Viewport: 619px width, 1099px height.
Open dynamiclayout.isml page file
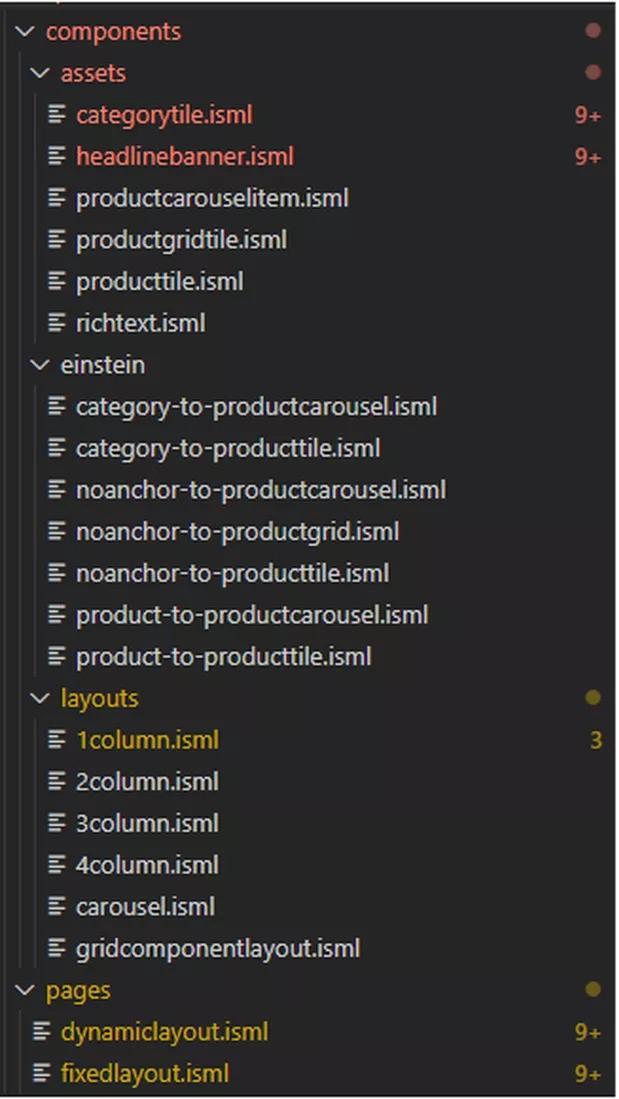165,1032
